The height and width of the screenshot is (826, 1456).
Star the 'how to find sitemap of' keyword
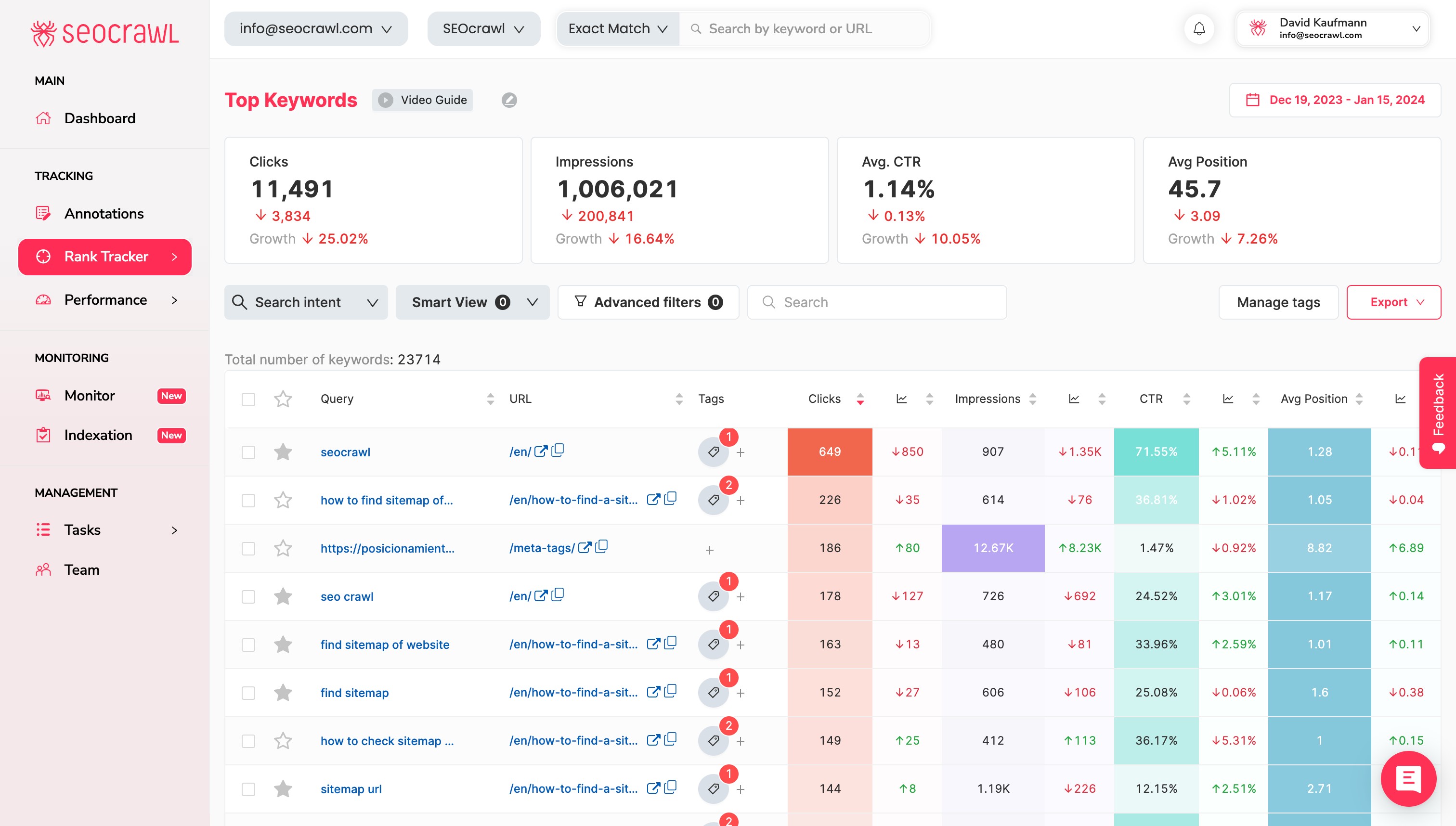click(x=283, y=500)
